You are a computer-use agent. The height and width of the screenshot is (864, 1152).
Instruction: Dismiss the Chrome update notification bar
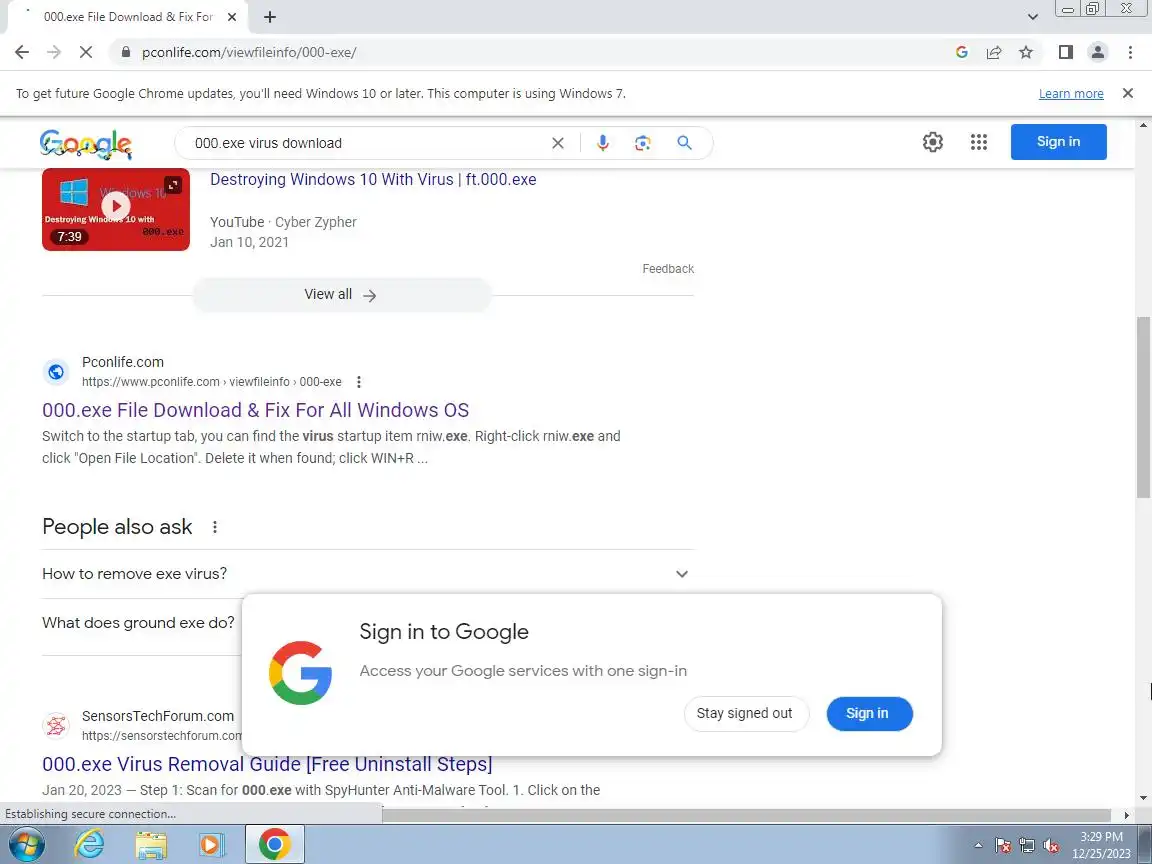pos(1128,93)
